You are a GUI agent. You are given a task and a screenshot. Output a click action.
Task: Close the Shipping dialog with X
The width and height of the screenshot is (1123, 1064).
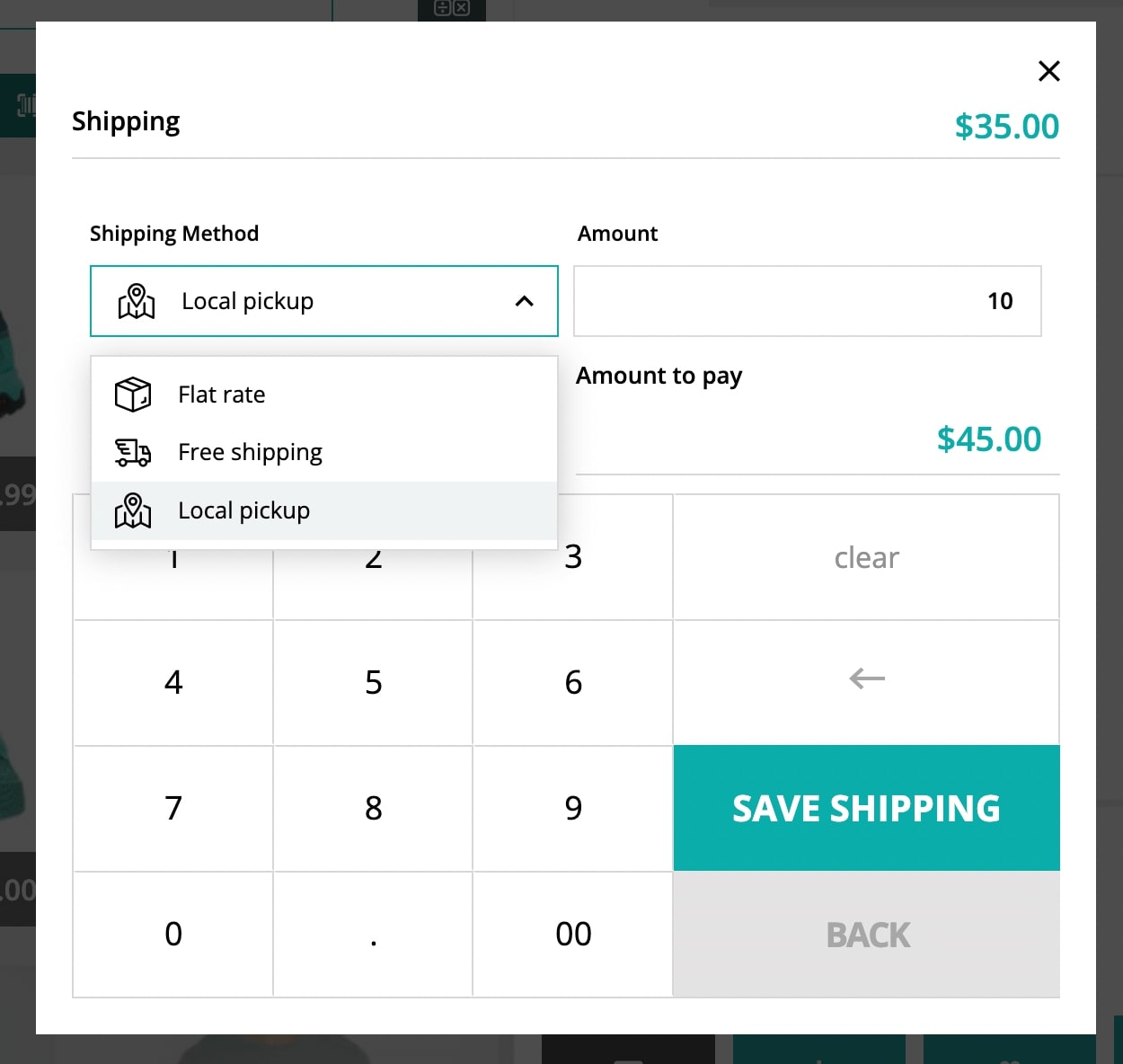[x=1048, y=71]
